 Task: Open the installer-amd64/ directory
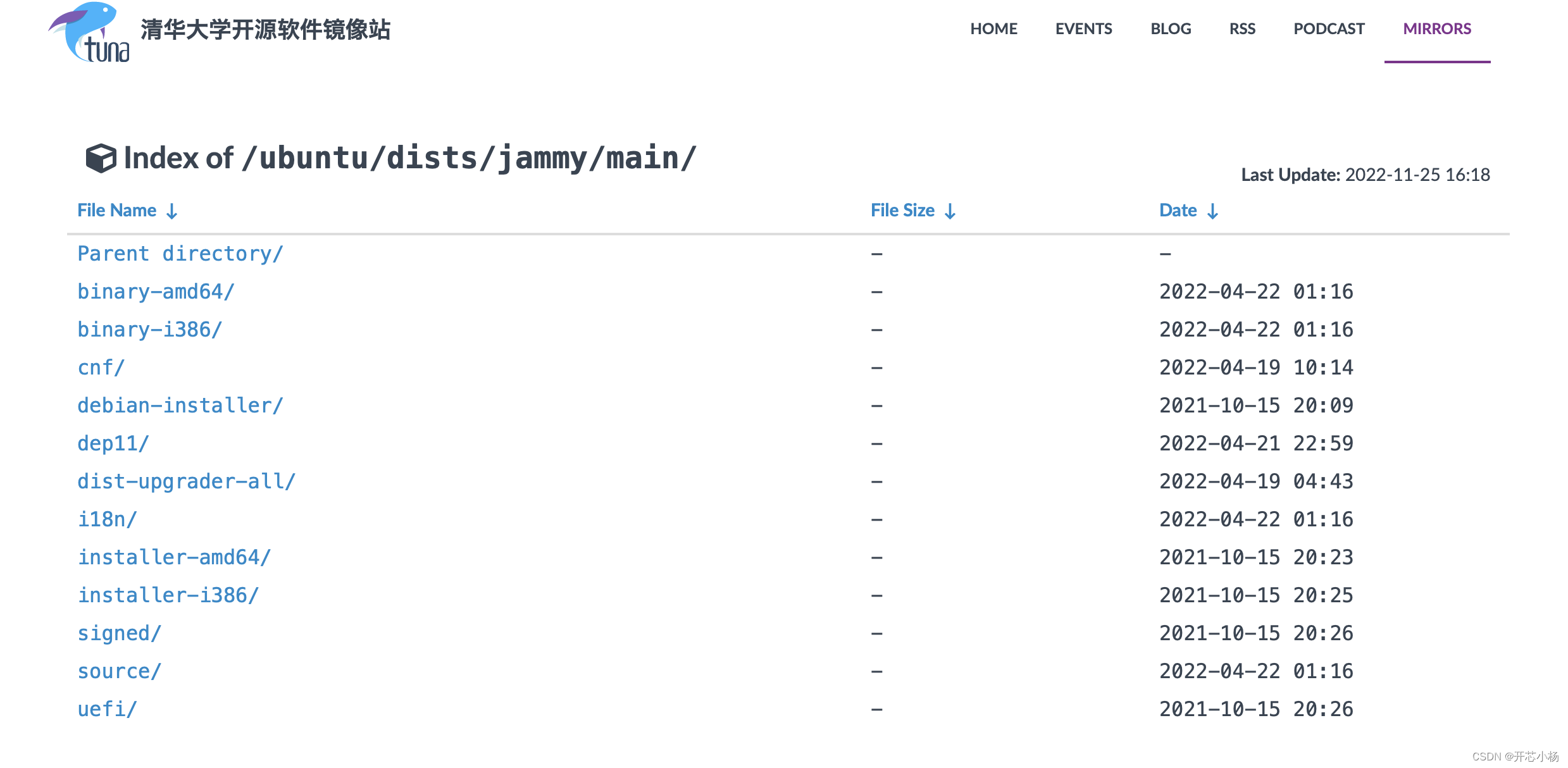(174, 557)
